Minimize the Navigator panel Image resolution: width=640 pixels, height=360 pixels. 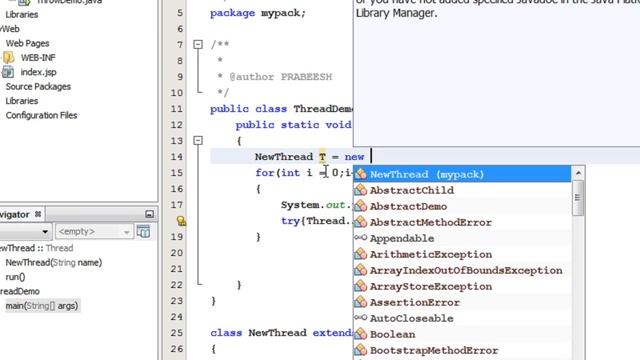point(149,214)
